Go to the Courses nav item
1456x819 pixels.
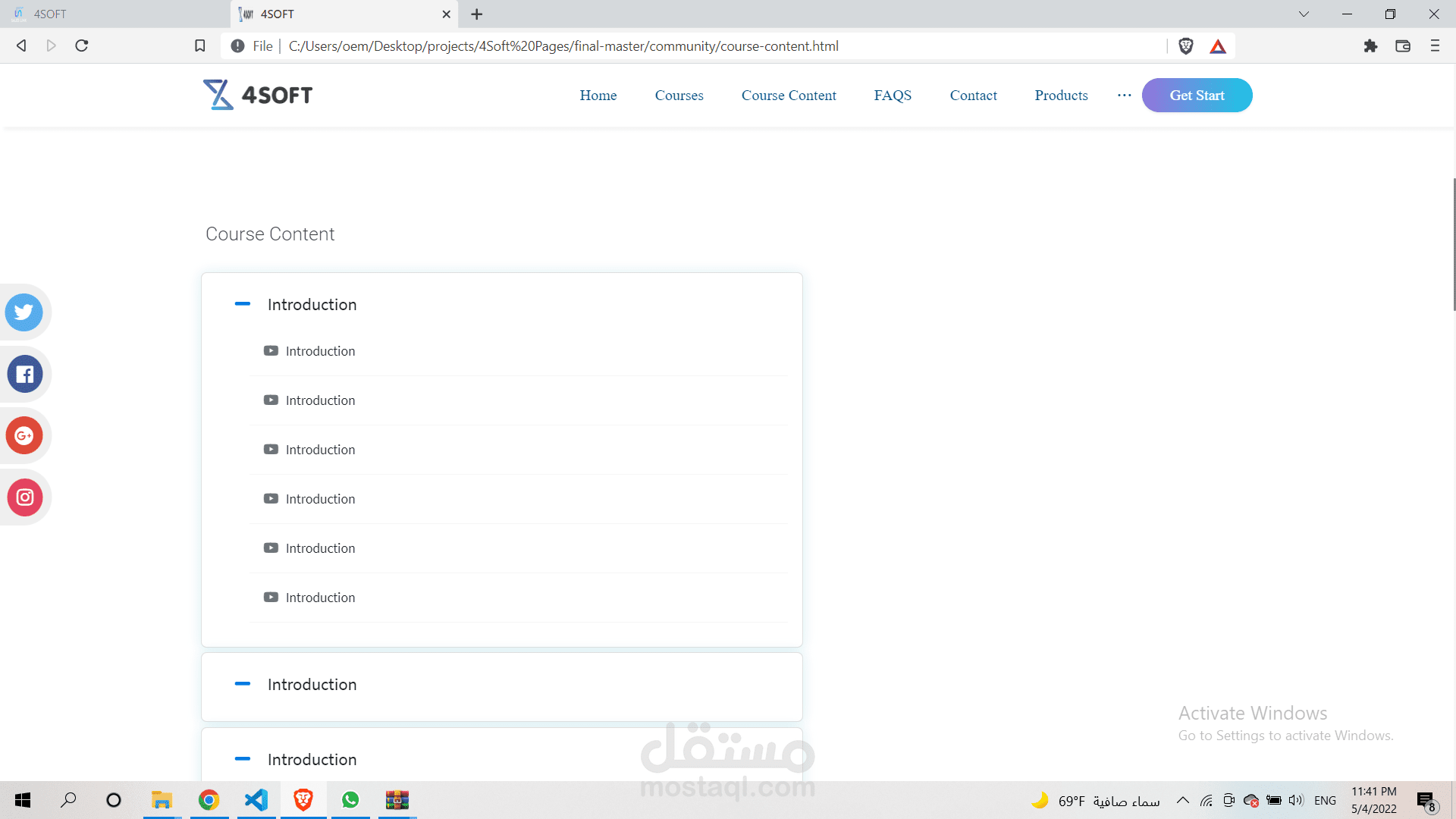[679, 96]
